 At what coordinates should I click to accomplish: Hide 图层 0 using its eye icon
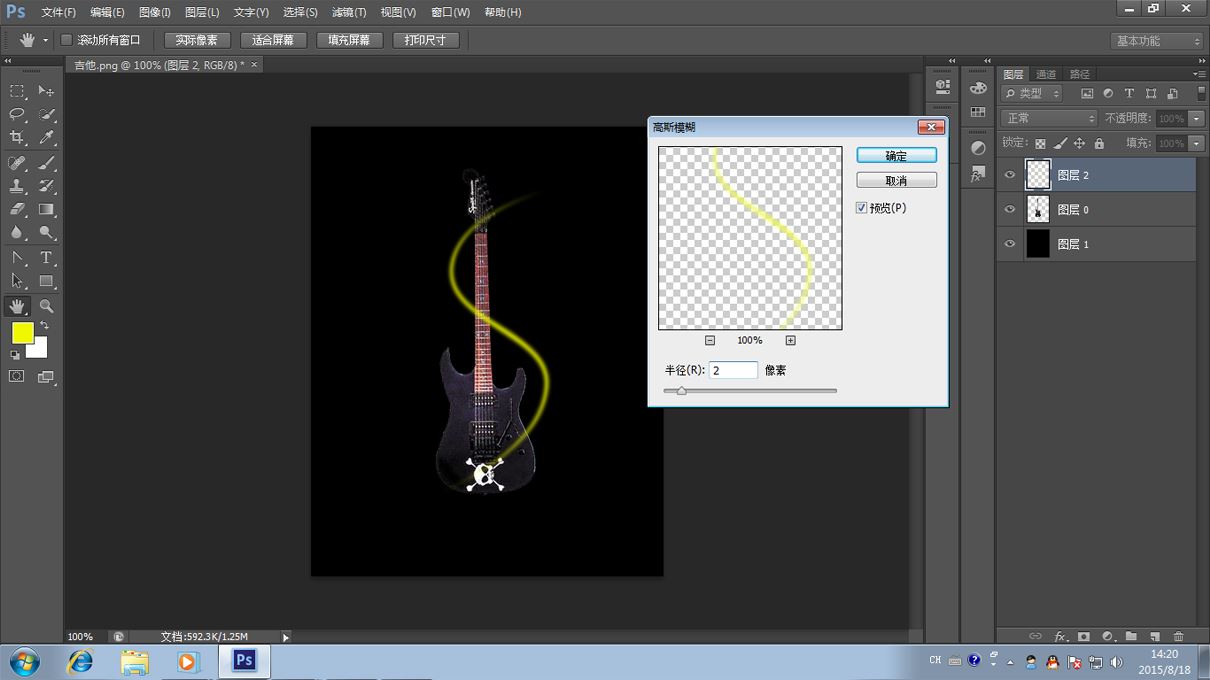click(x=1010, y=209)
